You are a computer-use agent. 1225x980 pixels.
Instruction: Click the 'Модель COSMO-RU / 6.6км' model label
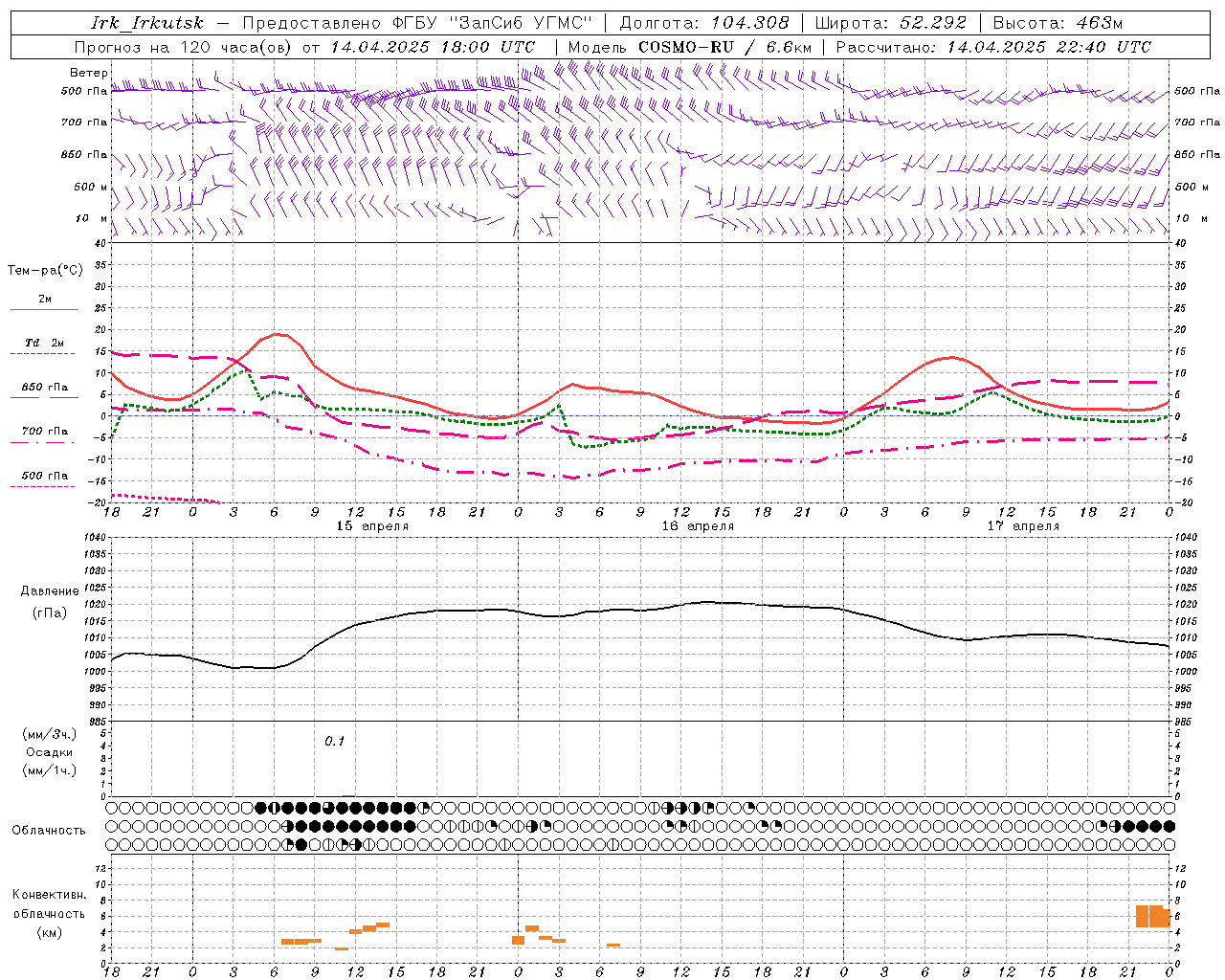click(x=690, y=47)
